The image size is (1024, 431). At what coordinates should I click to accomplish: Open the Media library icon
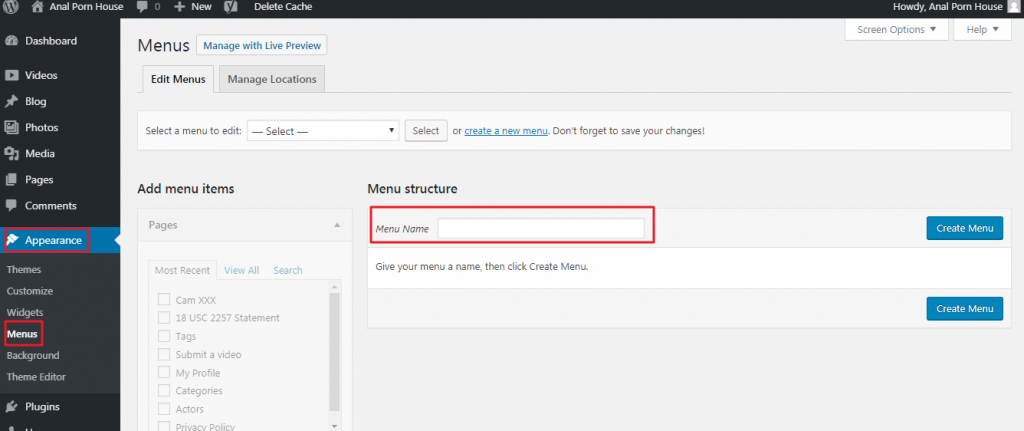click(x=11, y=154)
